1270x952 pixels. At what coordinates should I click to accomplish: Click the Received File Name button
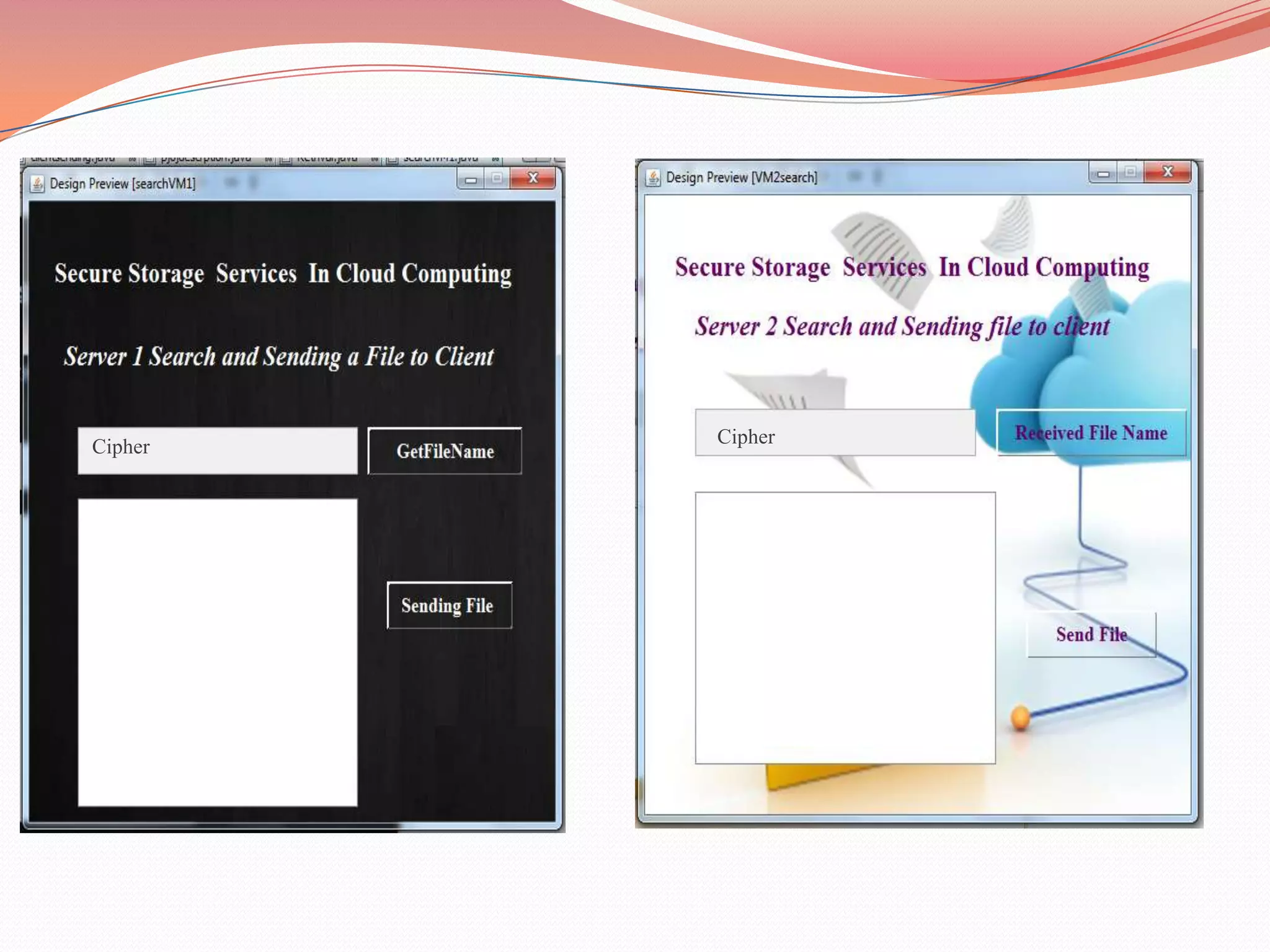pyautogui.click(x=1091, y=433)
